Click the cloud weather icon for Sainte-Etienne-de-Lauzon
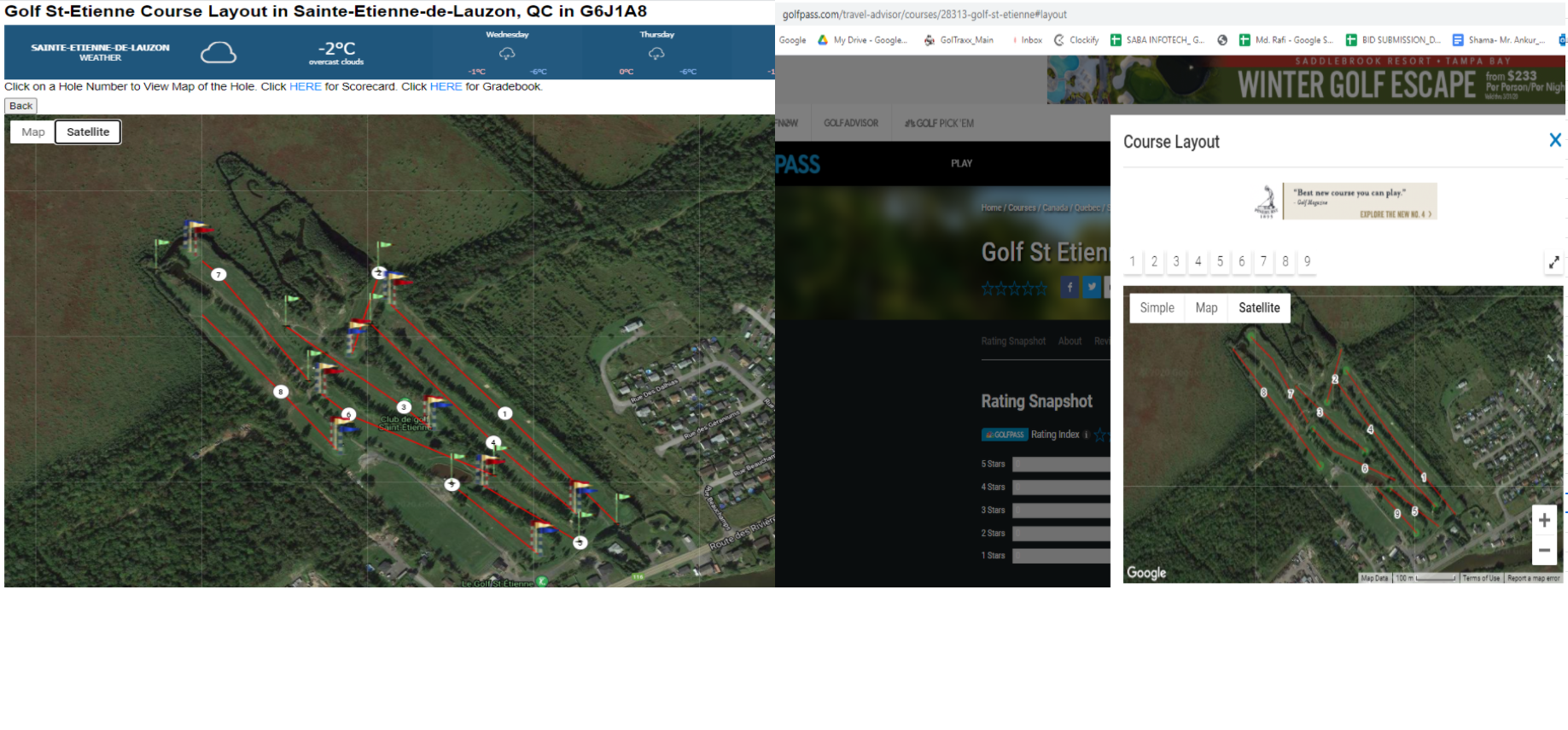Viewport: 1568px width, 730px height. pyautogui.click(x=219, y=53)
